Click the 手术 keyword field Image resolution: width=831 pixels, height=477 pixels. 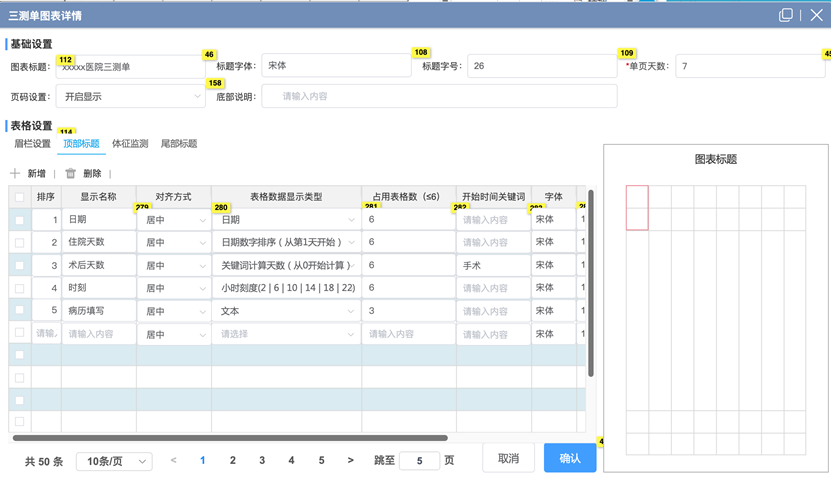(493, 266)
